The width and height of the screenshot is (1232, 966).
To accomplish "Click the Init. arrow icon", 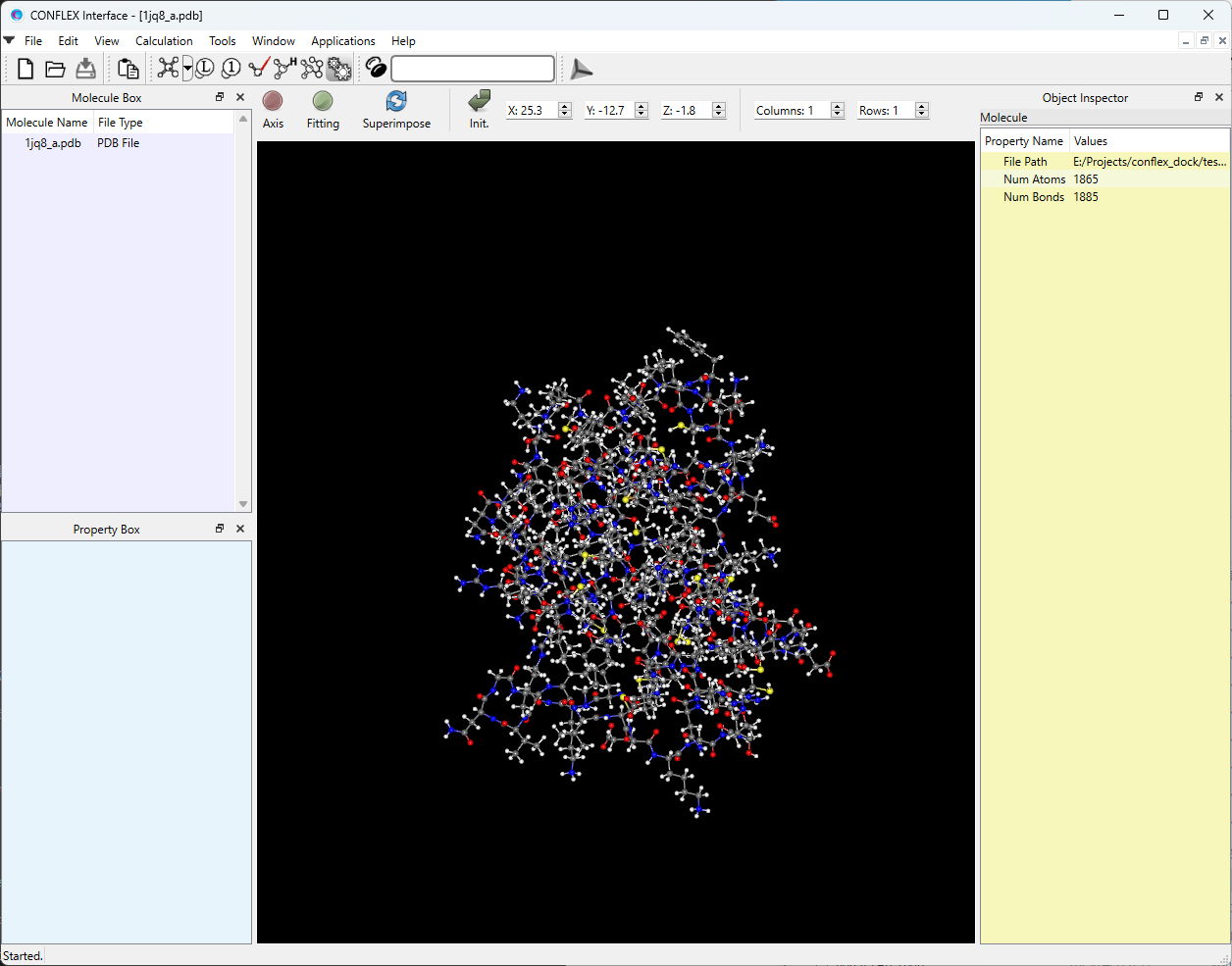I will [x=479, y=101].
